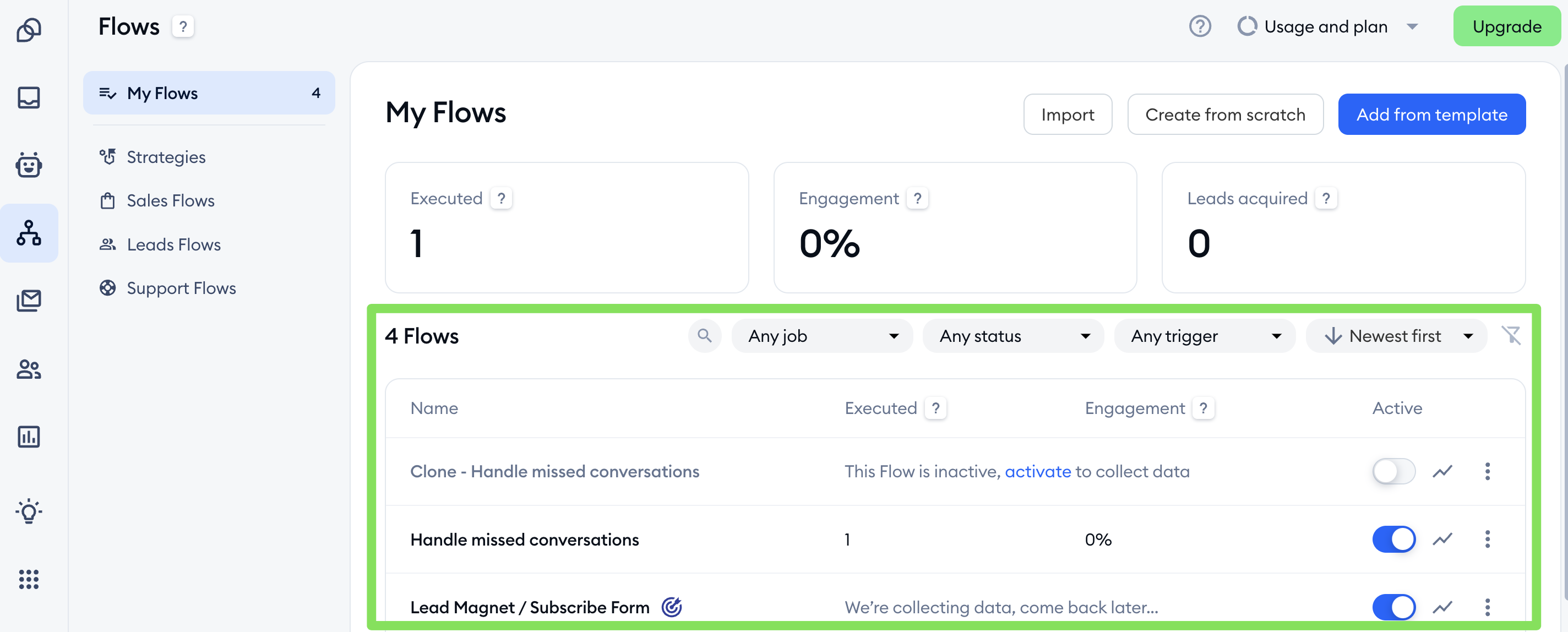The width and height of the screenshot is (1568, 632).
Task: Select Sales Flows in the side menu
Action: (x=157, y=200)
